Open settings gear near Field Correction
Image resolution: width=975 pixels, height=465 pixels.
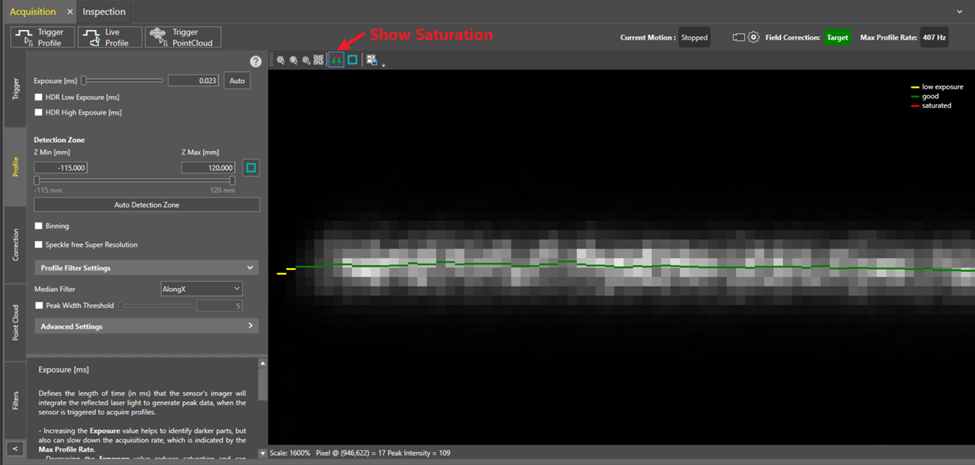coord(753,37)
